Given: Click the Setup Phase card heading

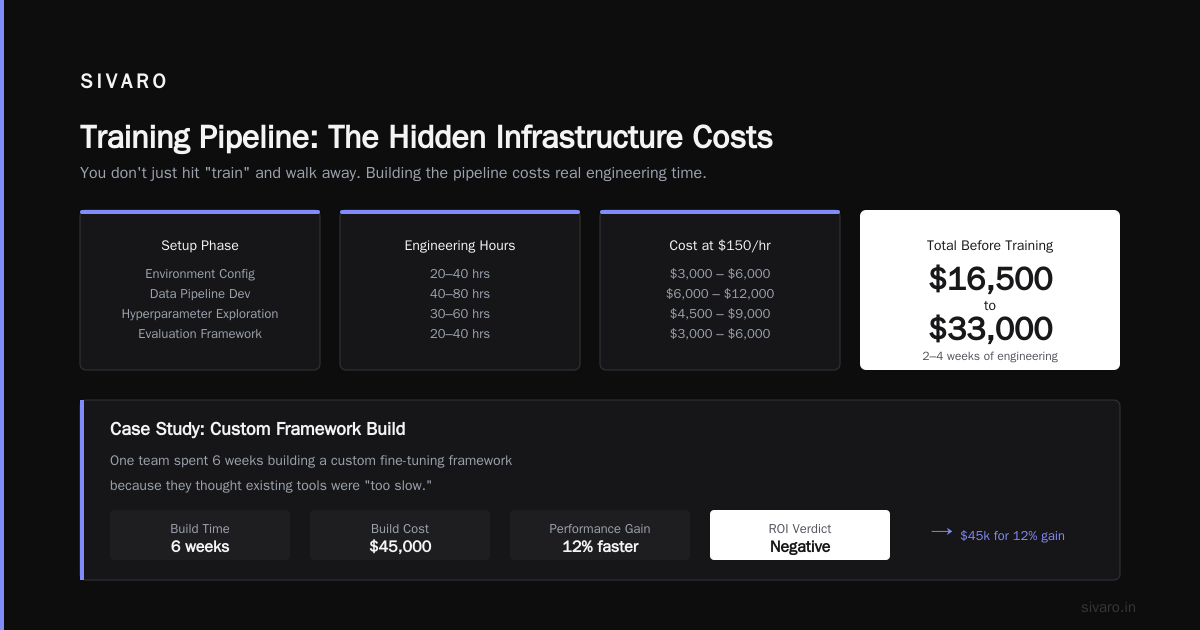Looking at the screenshot, I should pos(200,245).
